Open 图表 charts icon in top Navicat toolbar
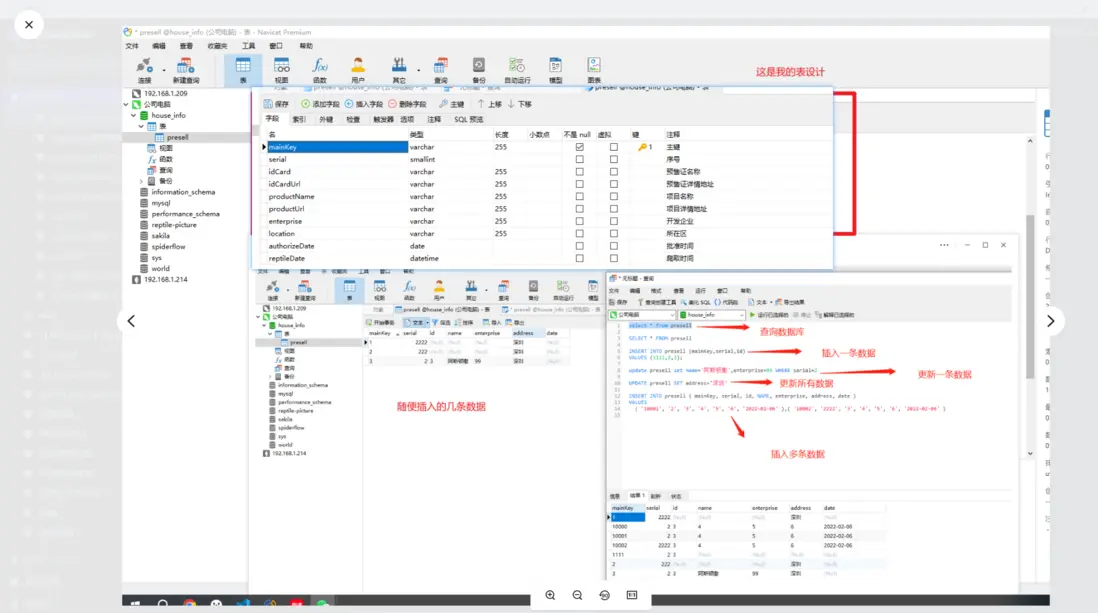Image resolution: width=1098 pixels, height=613 pixels. pyautogui.click(x=594, y=70)
